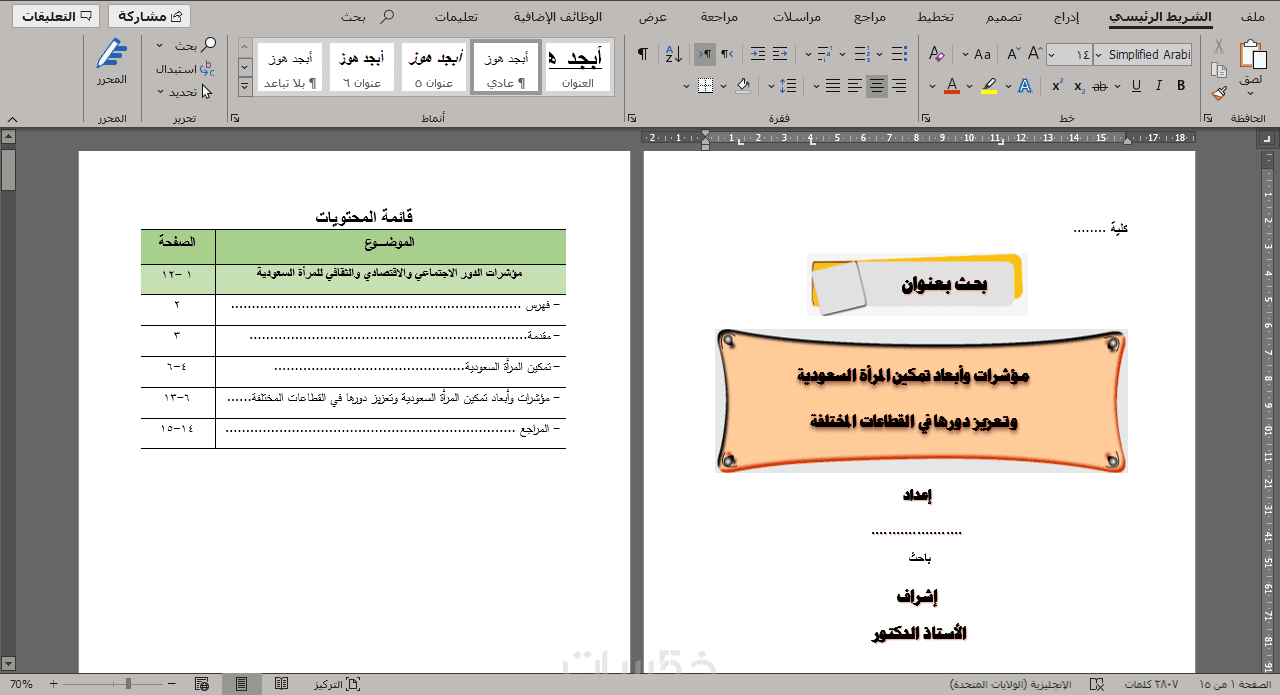
Task: Open Find (بحث) dropdown arrow in editing group
Action: click(x=160, y=46)
